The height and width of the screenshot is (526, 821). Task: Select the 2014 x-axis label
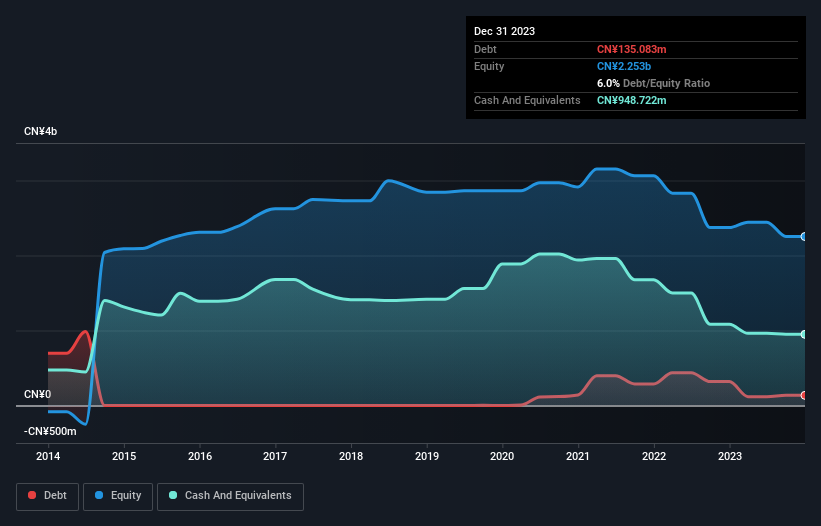48,457
